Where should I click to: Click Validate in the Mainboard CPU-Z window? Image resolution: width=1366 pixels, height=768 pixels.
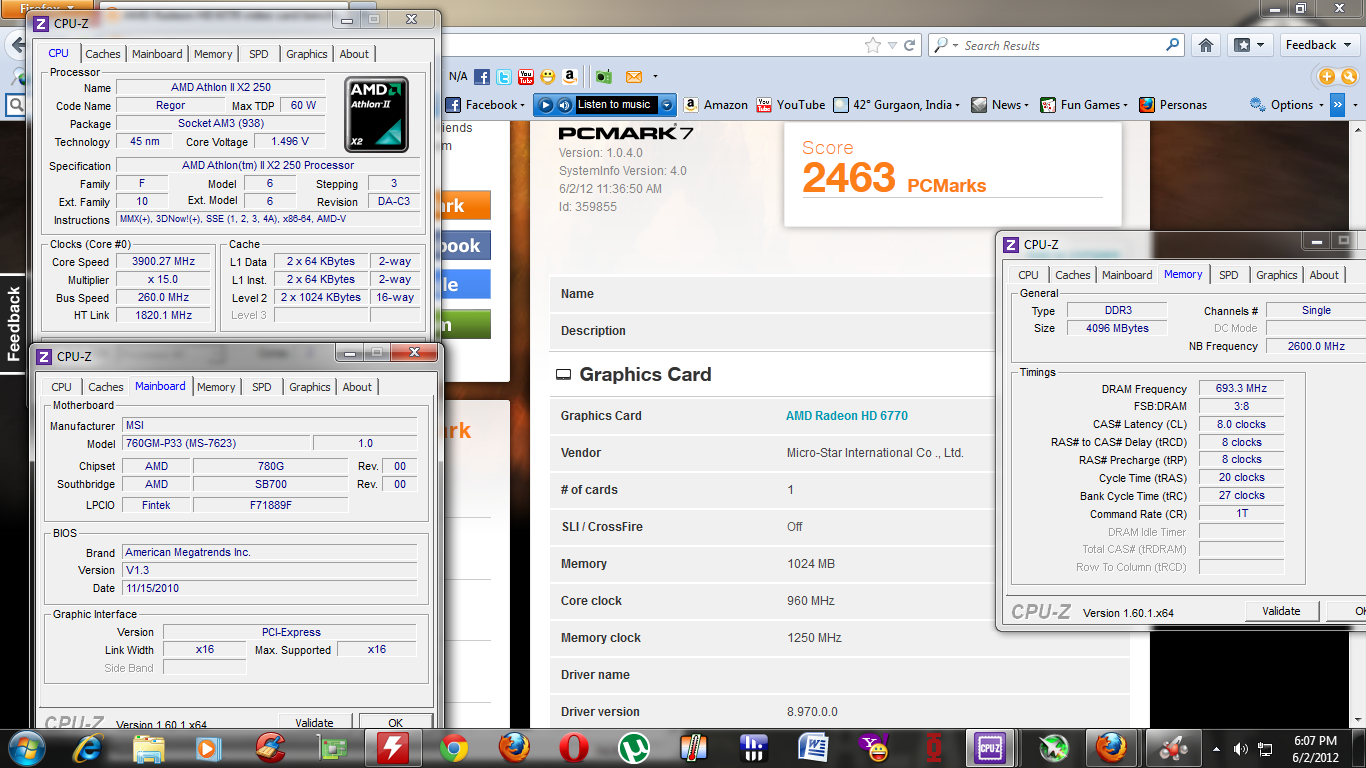click(x=314, y=722)
